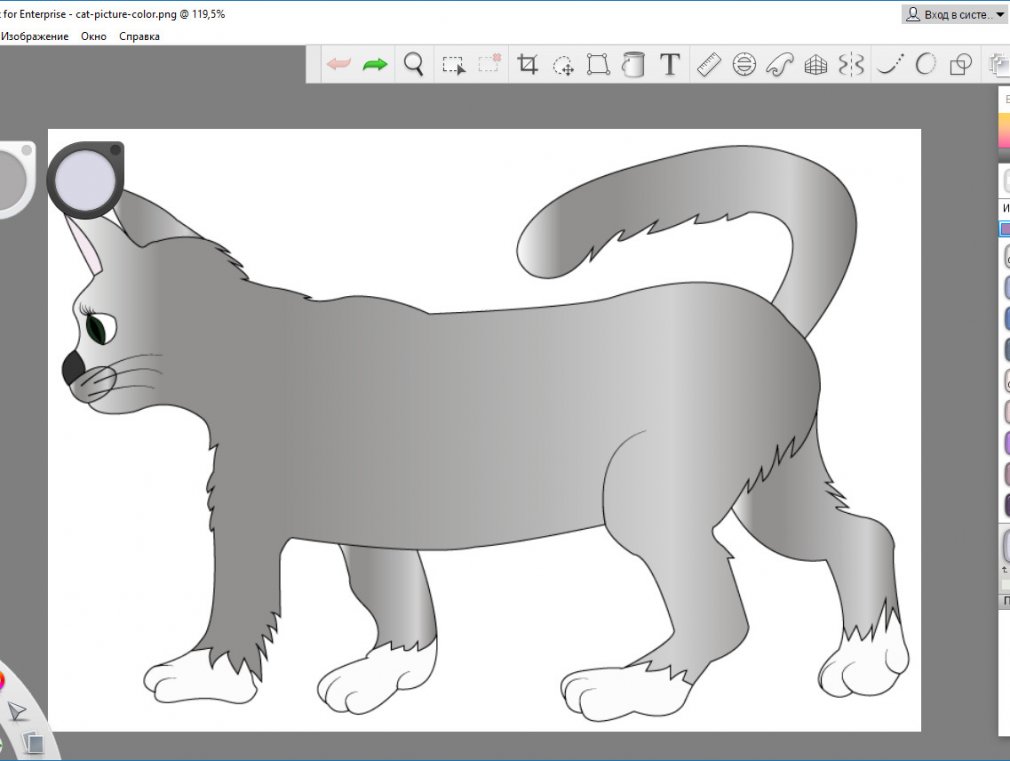Select the rectangular Selection tool
1010x761 pixels.
453,65
